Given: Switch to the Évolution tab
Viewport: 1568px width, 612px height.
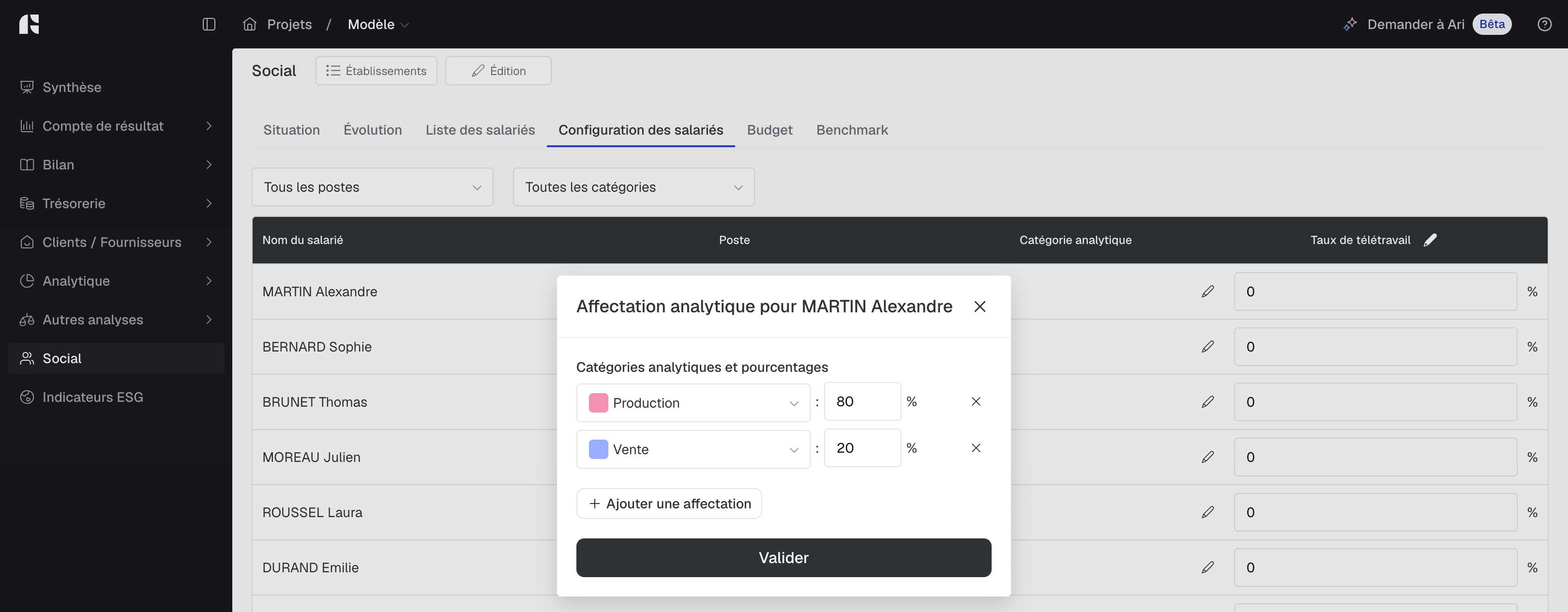Looking at the screenshot, I should tap(373, 130).
